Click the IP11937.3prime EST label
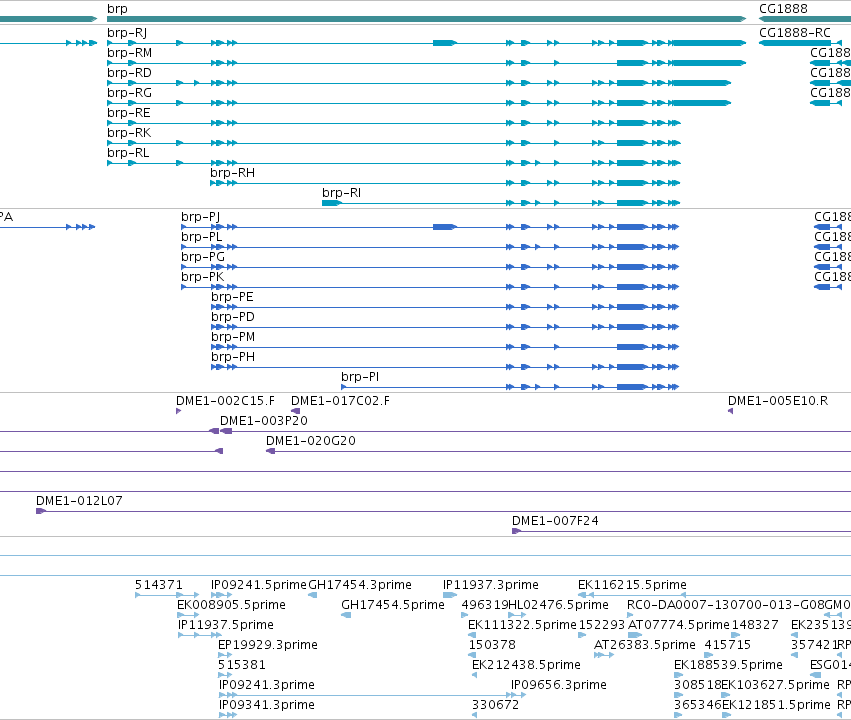 point(491,585)
